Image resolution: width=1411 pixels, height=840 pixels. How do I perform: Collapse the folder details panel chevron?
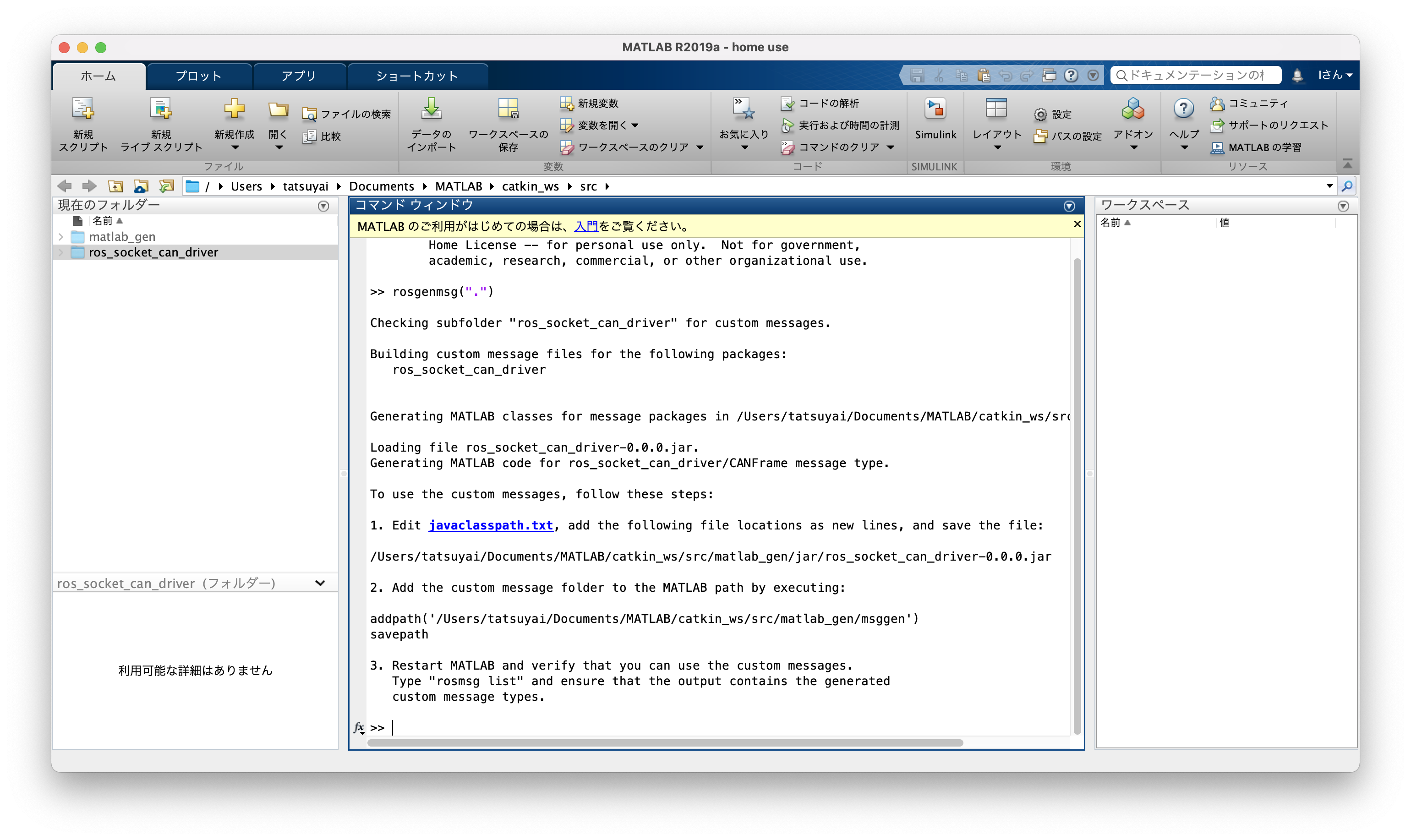(x=320, y=583)
